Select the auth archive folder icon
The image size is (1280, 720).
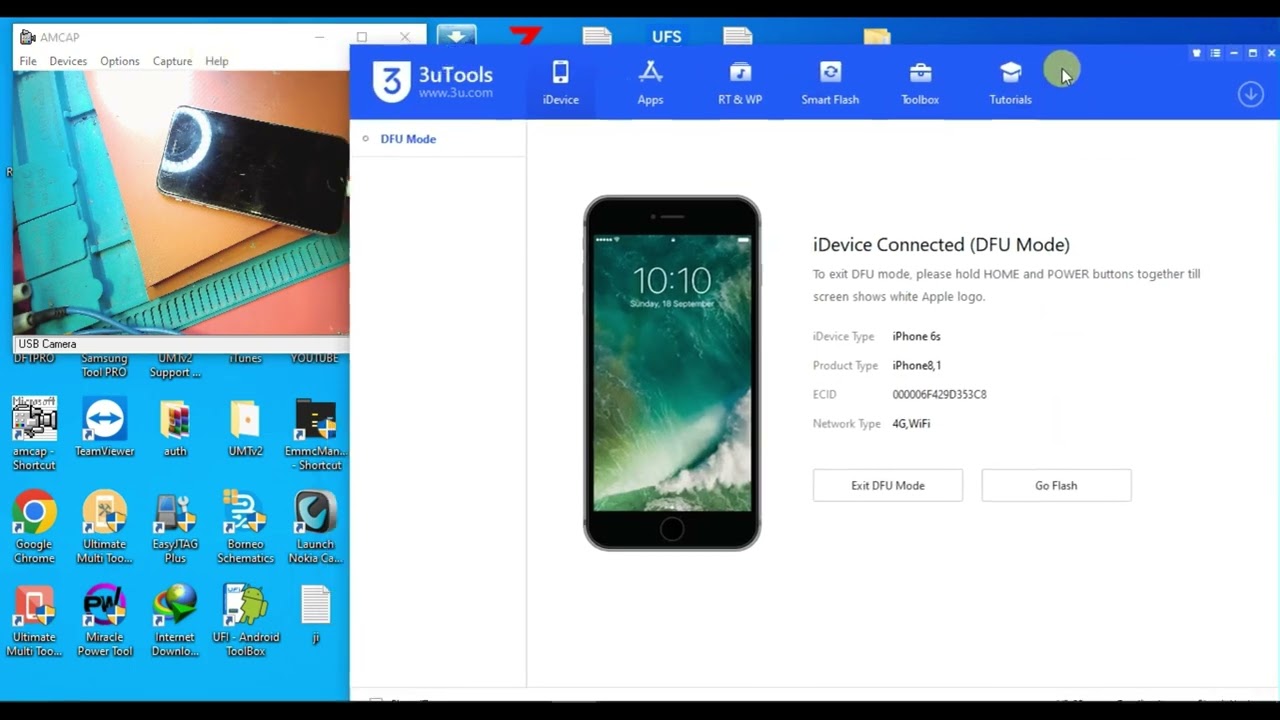pos(175,428)
